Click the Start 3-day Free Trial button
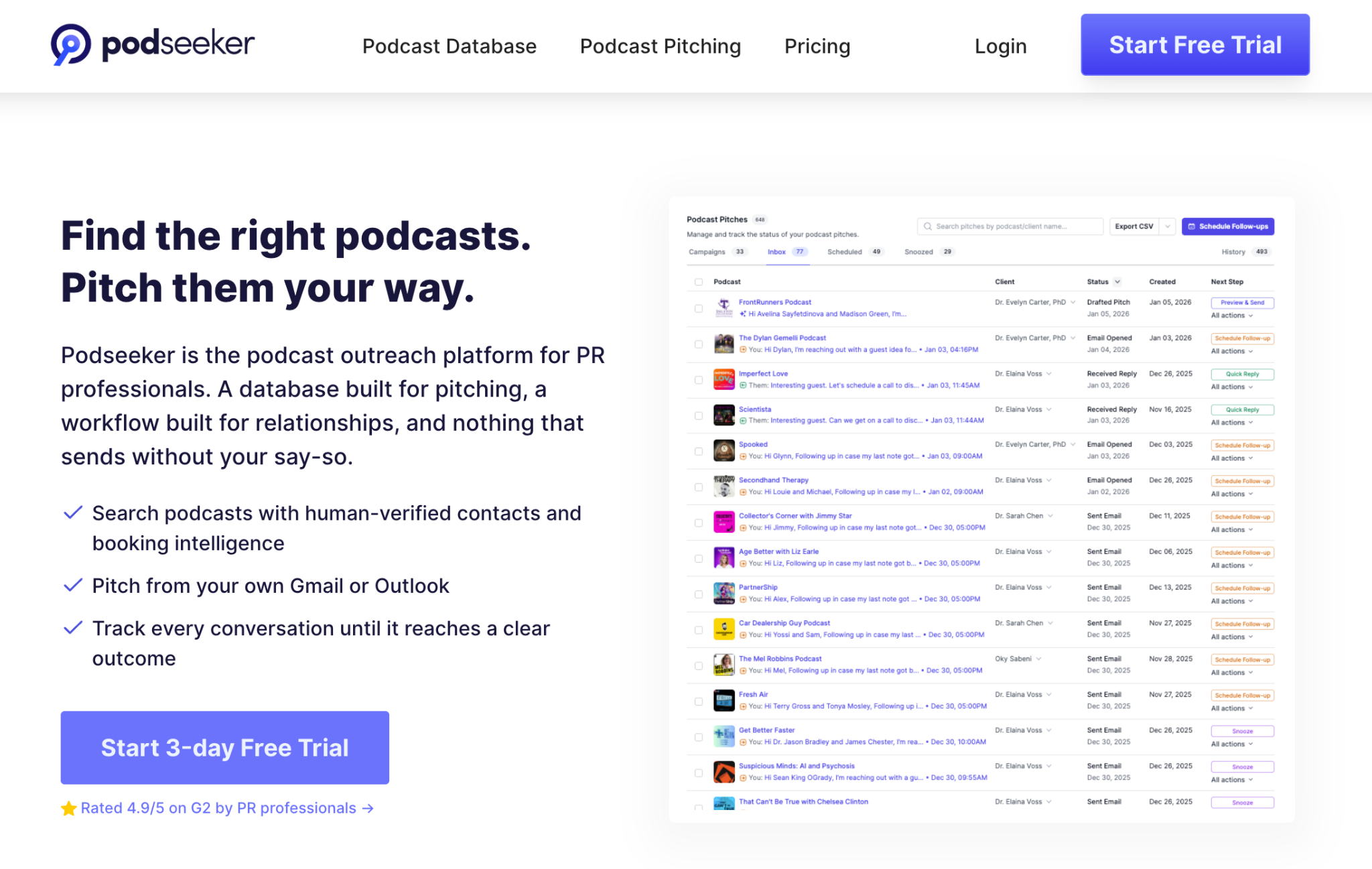The width and height of the screenshot is (1372, 869). point(224,747)
